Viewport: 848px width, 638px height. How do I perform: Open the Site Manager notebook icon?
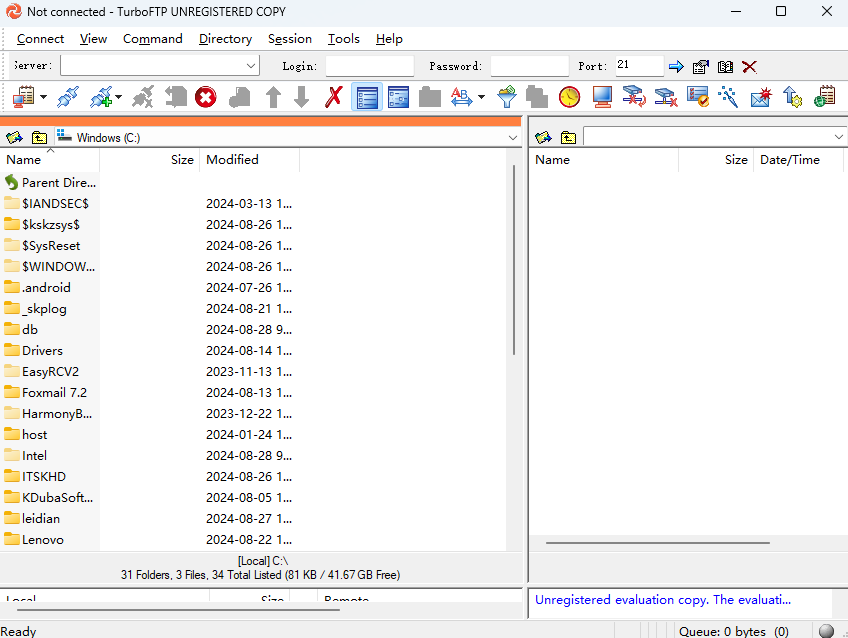point(23,97)
